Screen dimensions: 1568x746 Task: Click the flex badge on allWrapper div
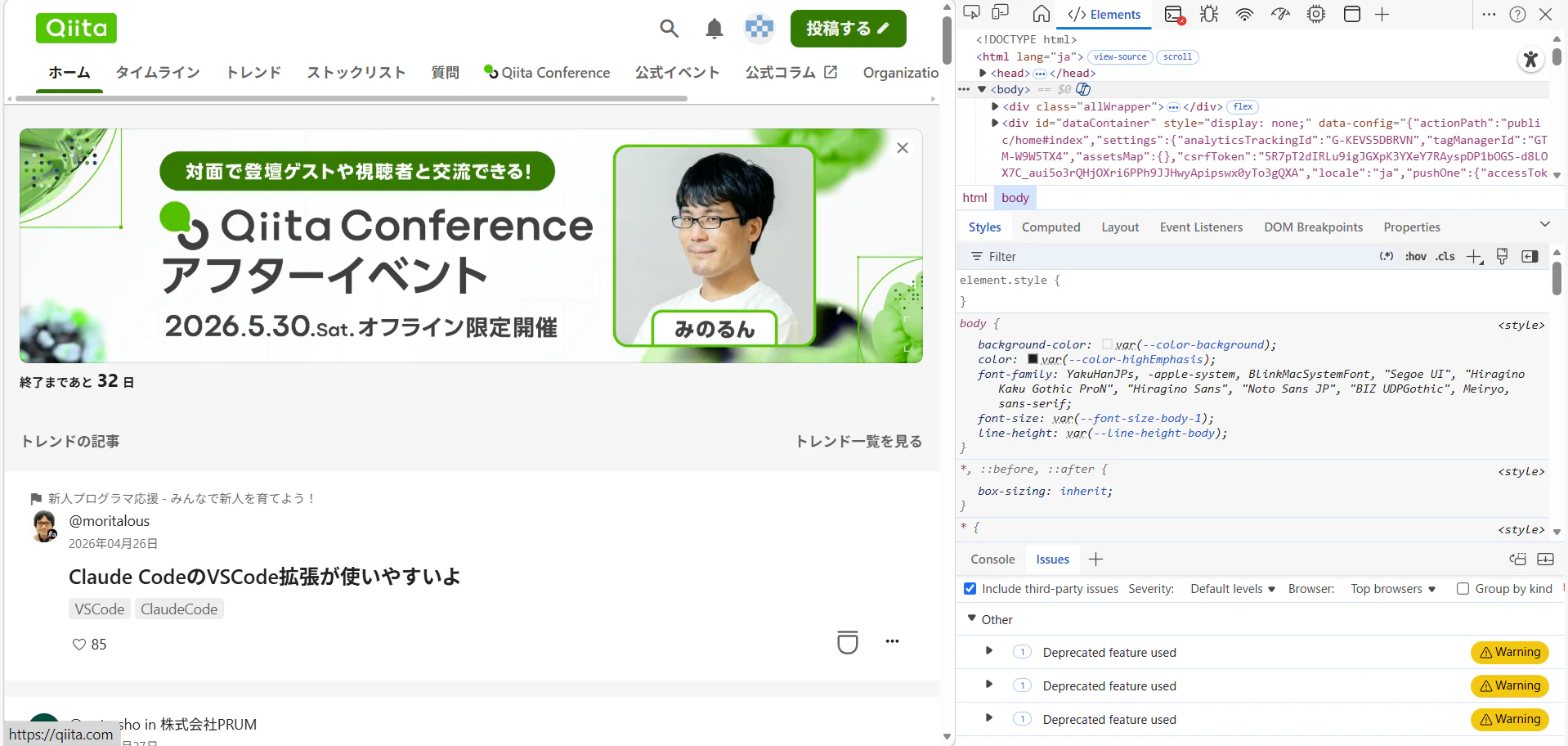click(1243, 106)
